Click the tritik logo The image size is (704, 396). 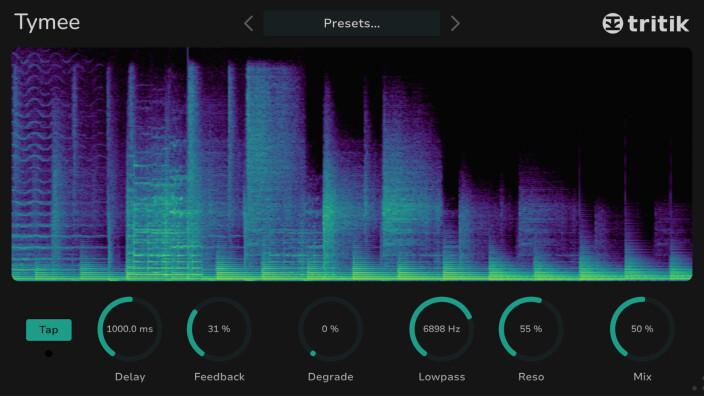[x=645, y=23]
